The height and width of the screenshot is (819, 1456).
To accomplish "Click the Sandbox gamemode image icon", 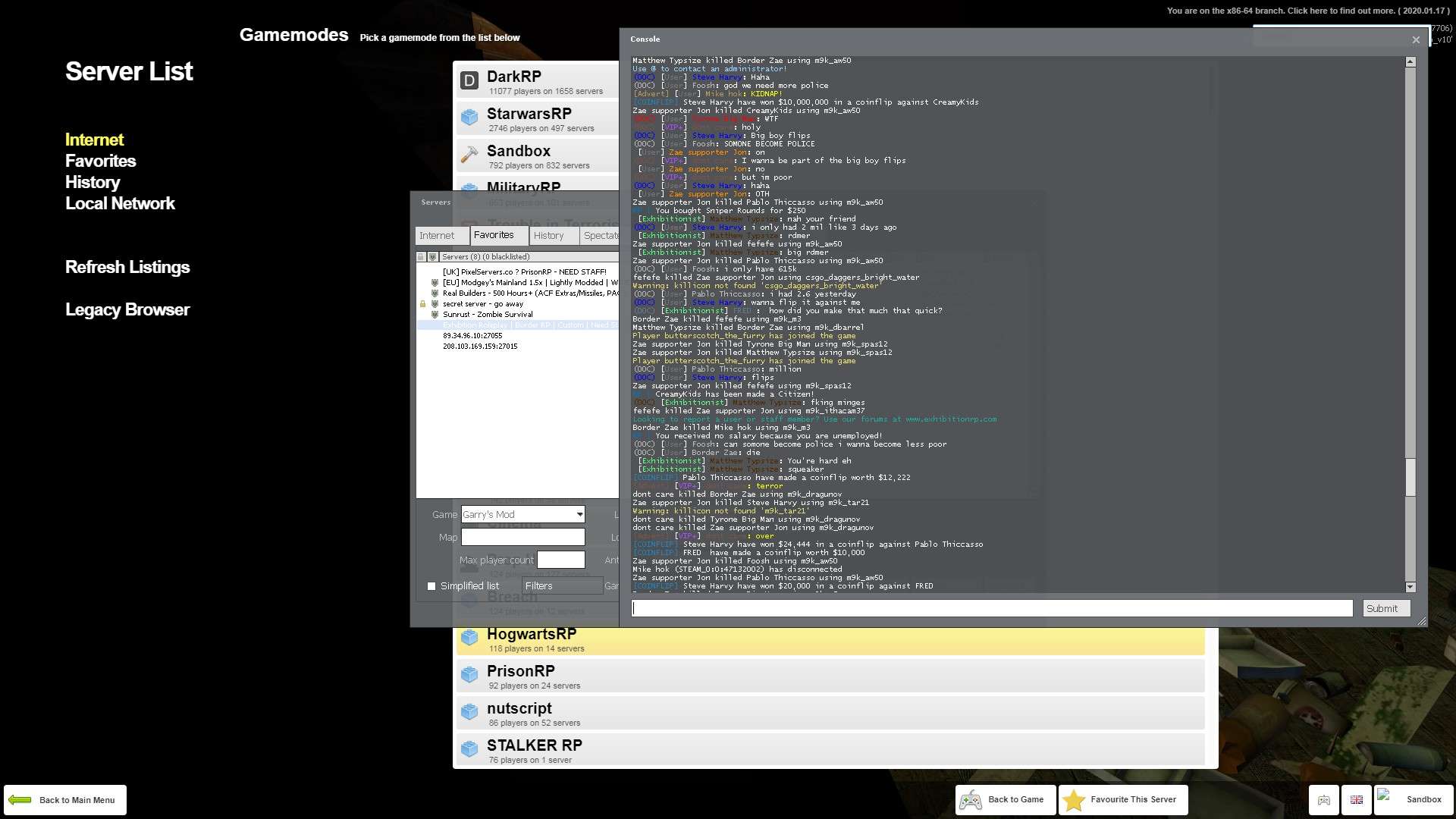I will (x=1385, y=795).
